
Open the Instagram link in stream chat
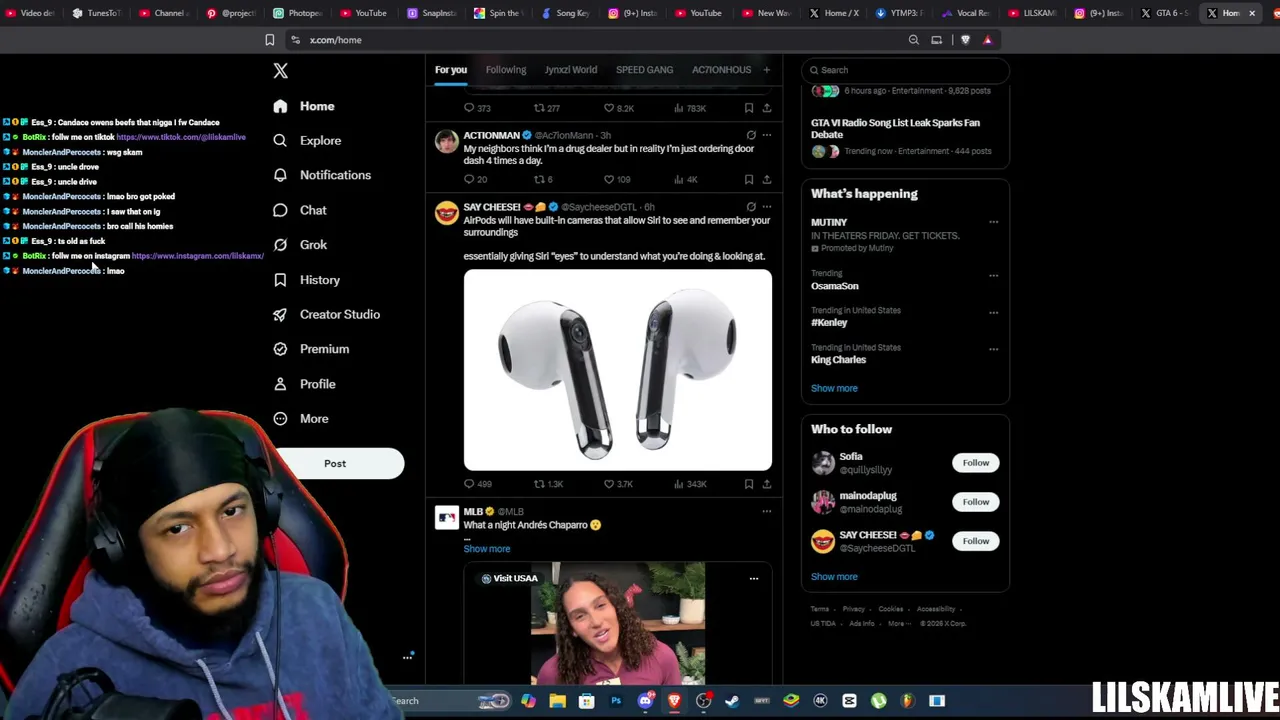click(197, 256)
